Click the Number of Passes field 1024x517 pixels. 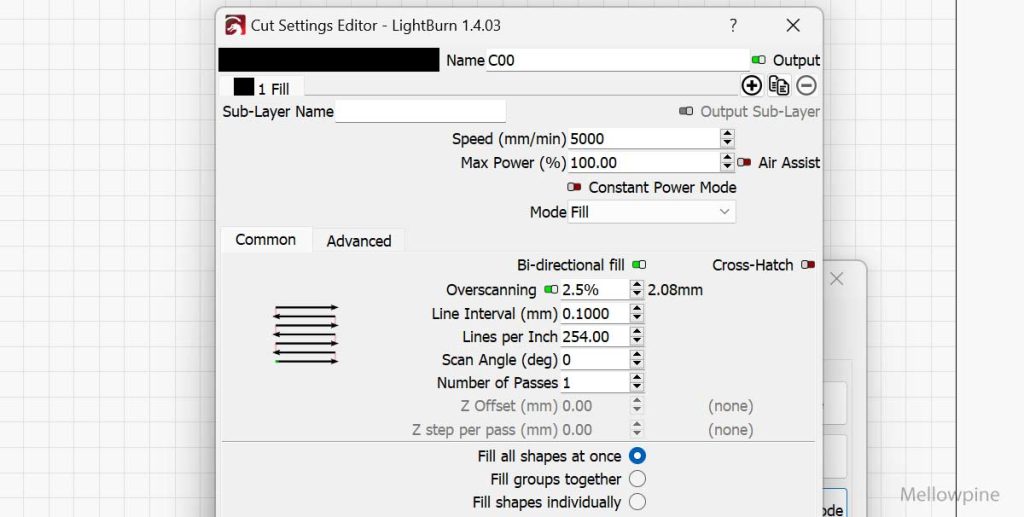point(595,383)
